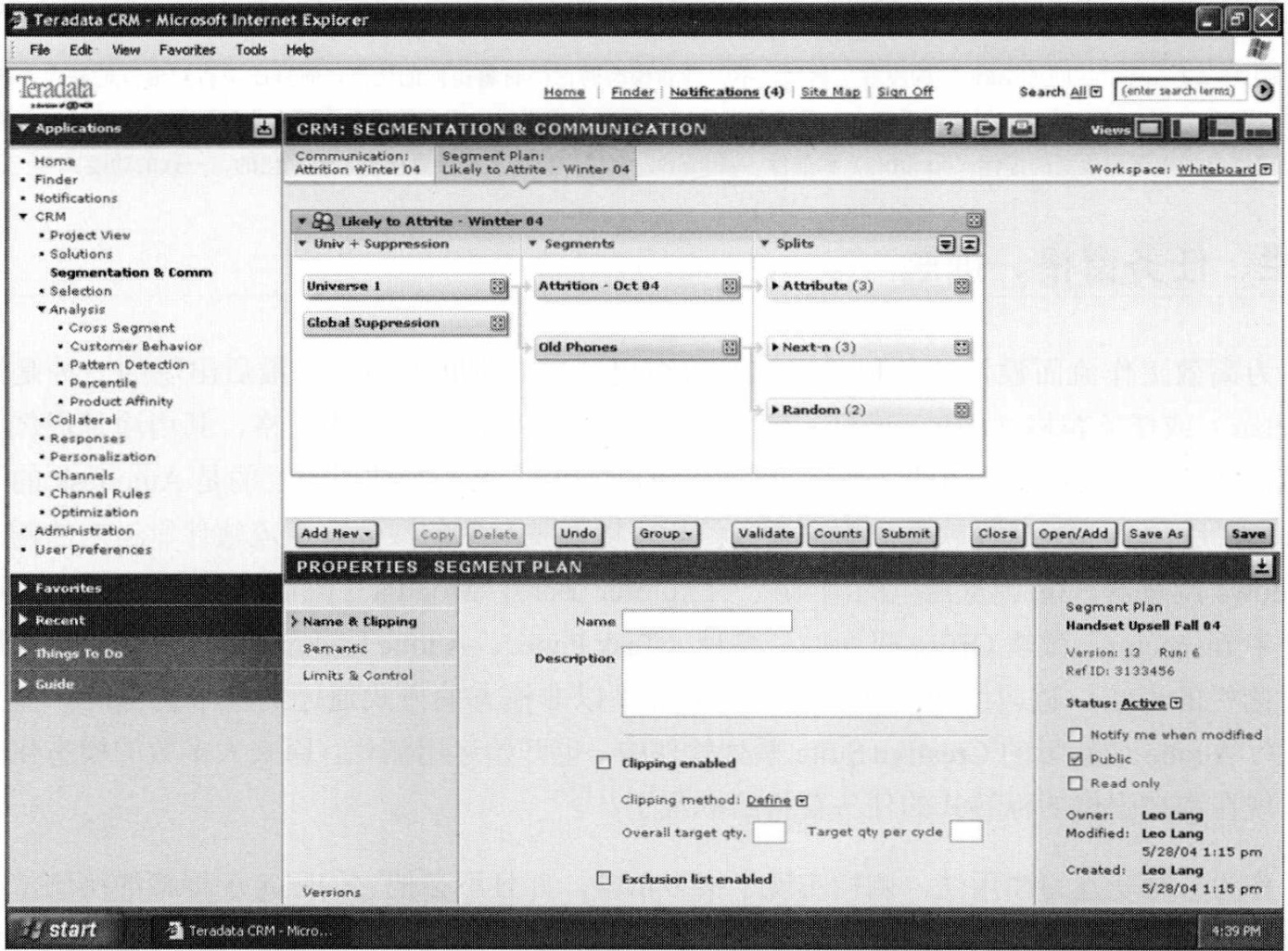Click the search go arrow button
Screen dimensions: 1288x951
point(1262,91)
